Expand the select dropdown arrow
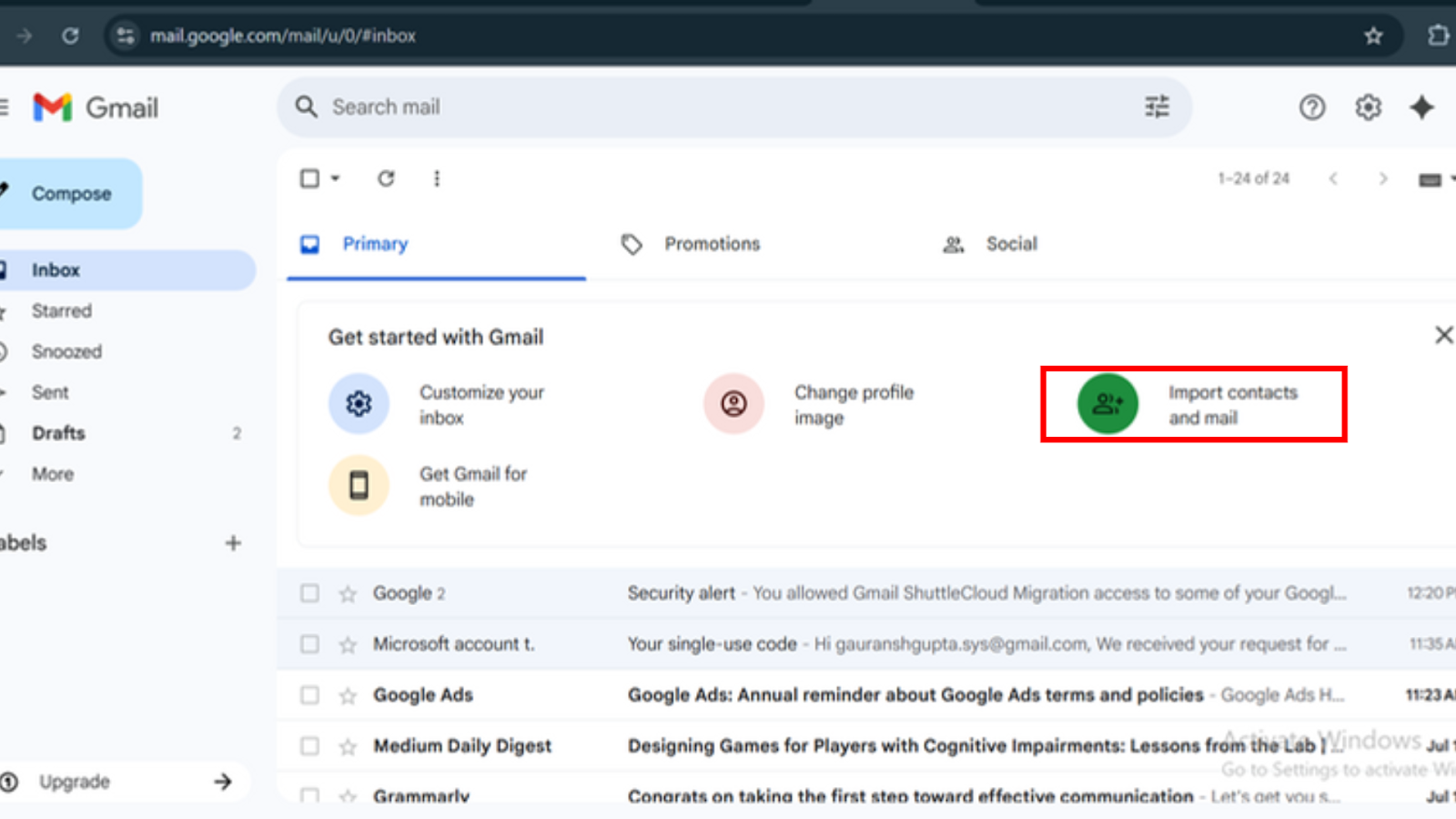1456x819 pixels. pos(335,178)
